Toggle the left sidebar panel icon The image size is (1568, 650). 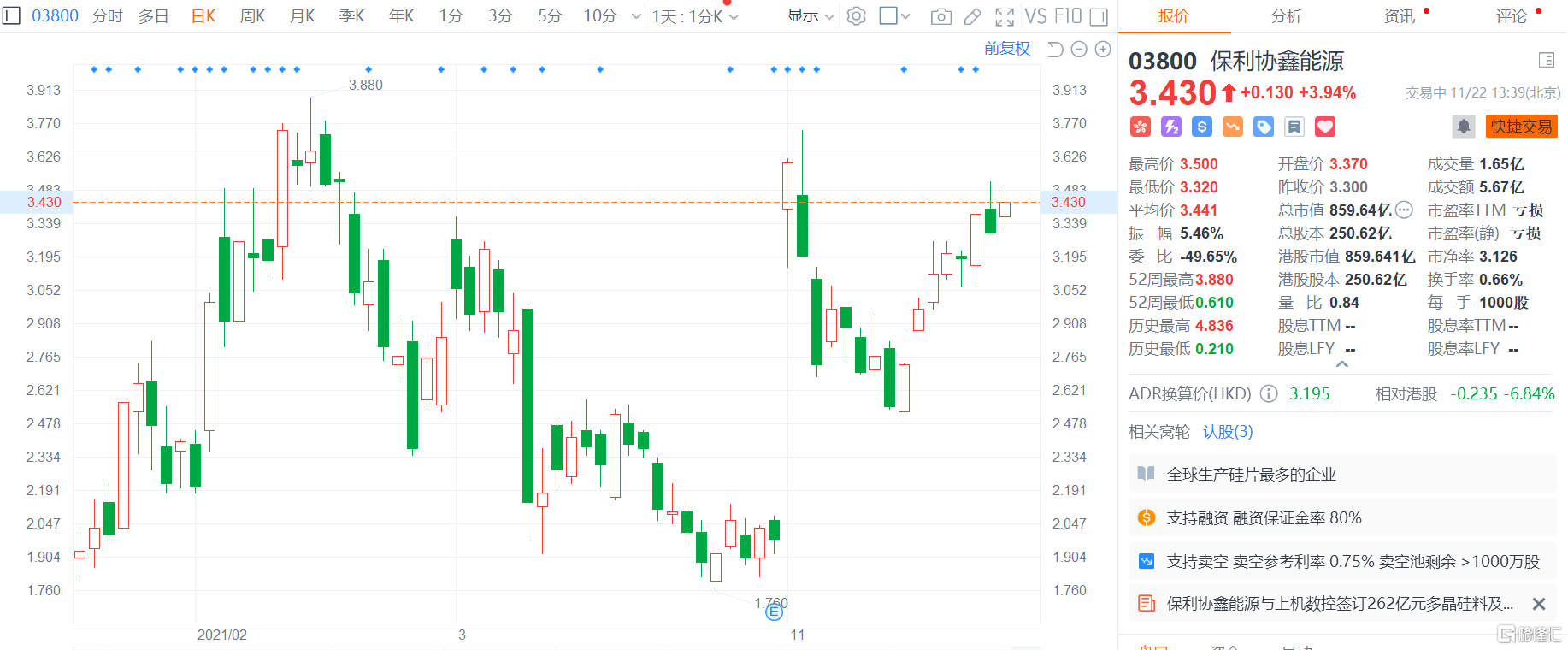[x=11, y=16]
